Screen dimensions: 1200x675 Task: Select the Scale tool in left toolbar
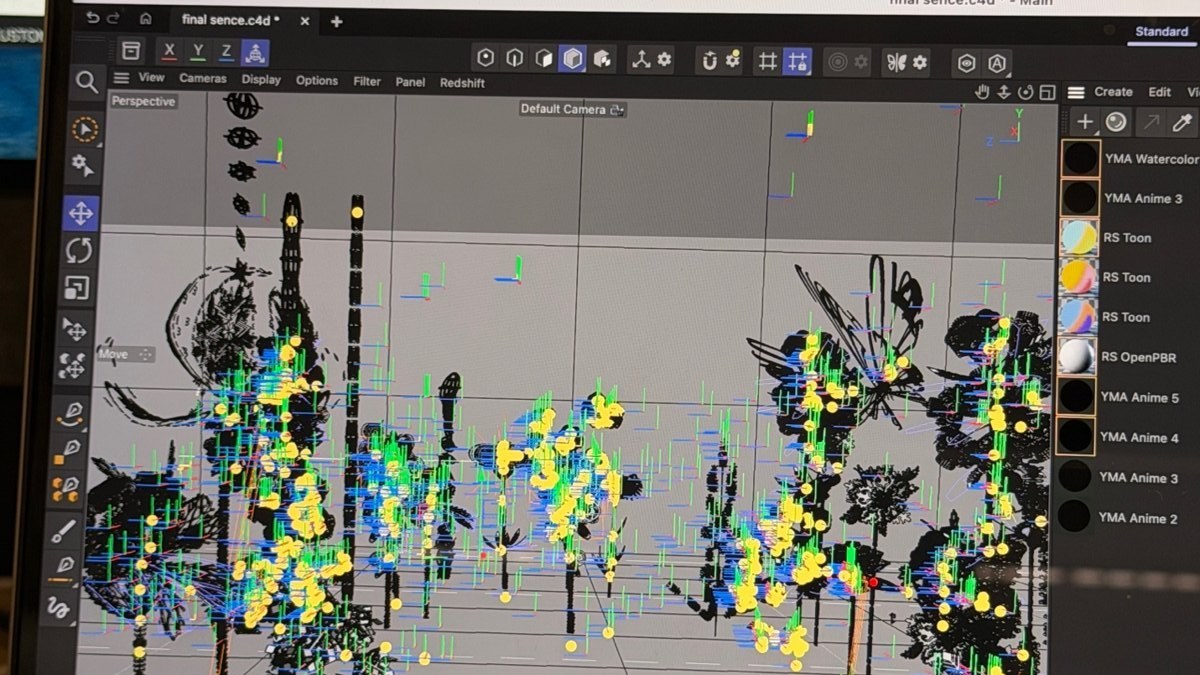pyautogui.click(x=77, y=289)
